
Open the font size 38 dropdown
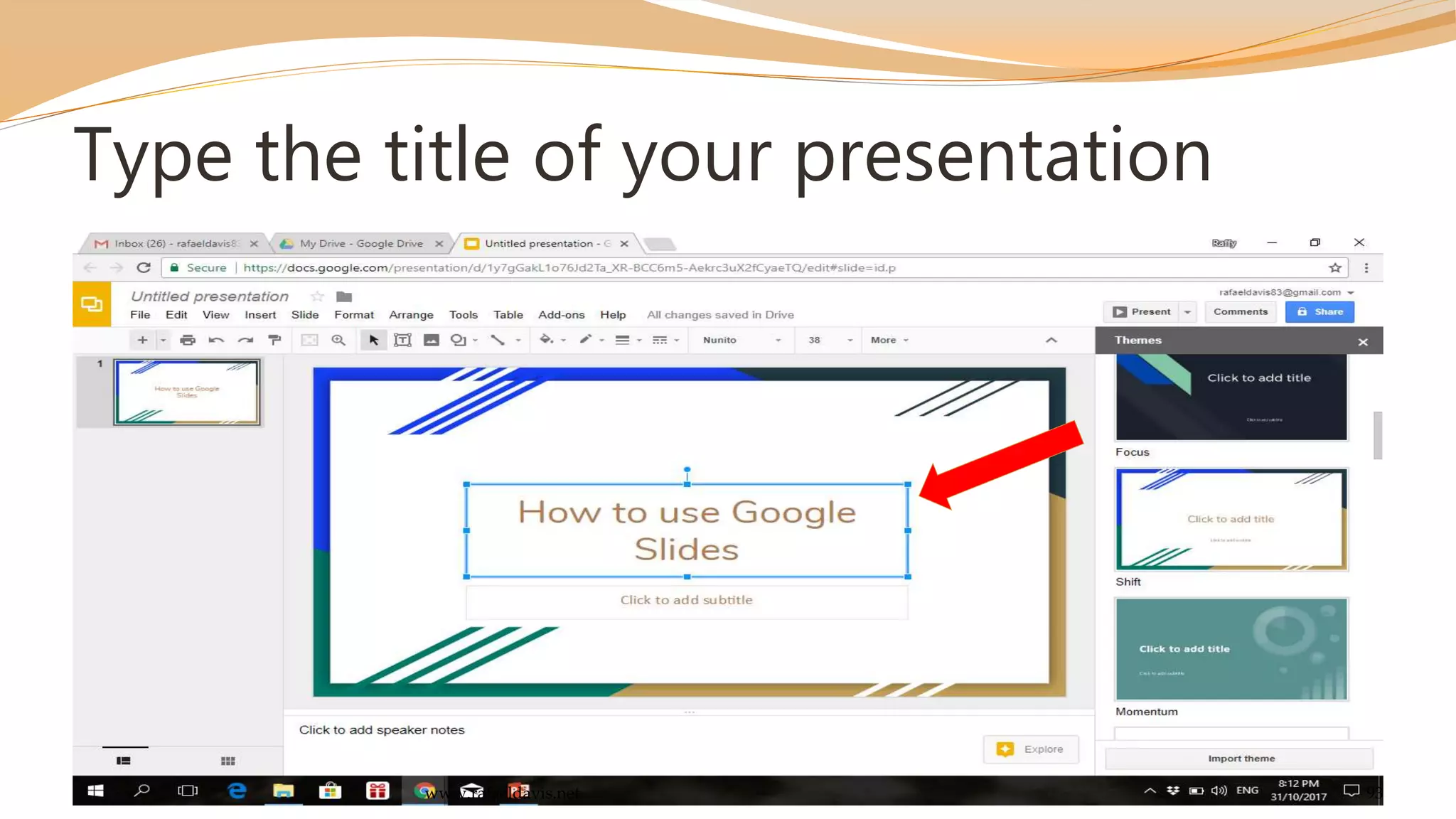tap(829, 340)
